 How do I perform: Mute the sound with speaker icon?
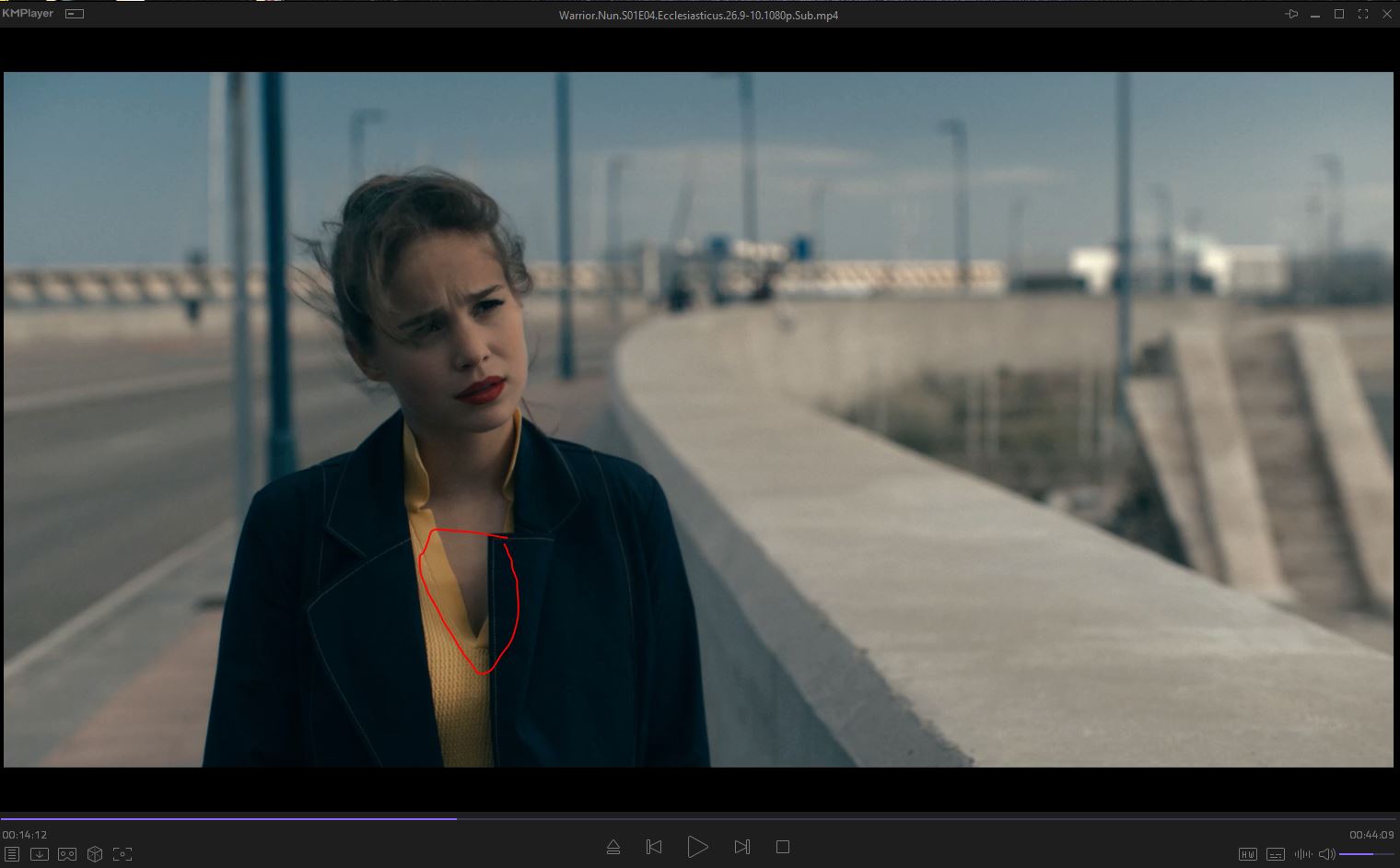(x=1326, y=854)
